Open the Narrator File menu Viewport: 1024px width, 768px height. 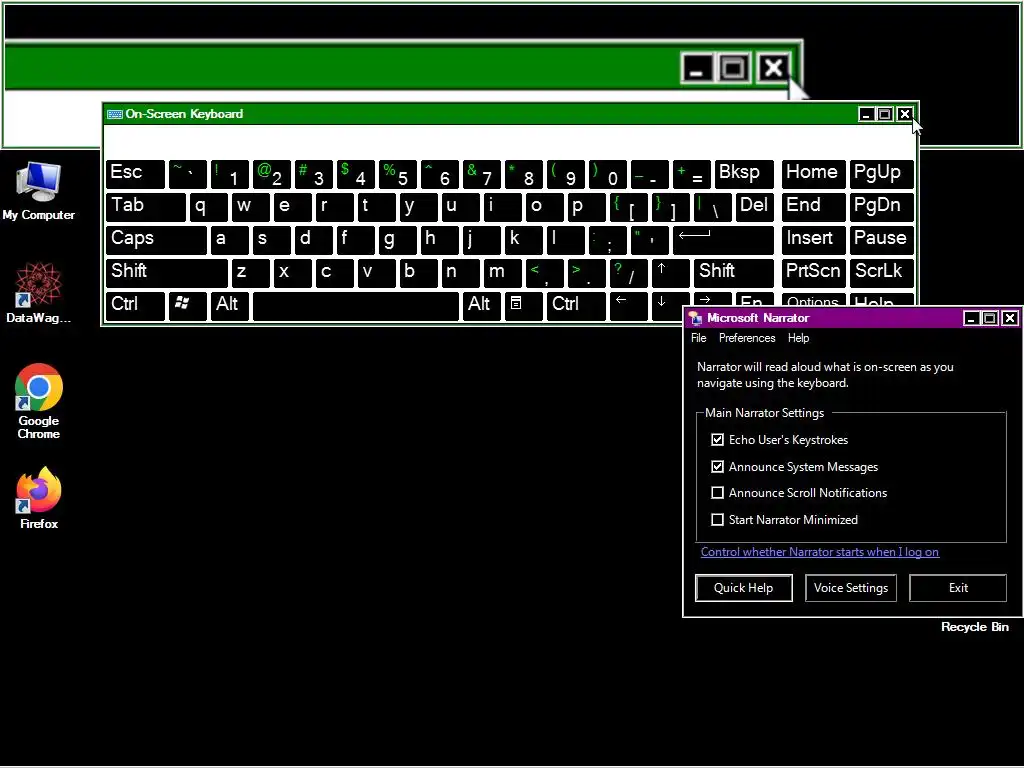[x=698, y=338]
